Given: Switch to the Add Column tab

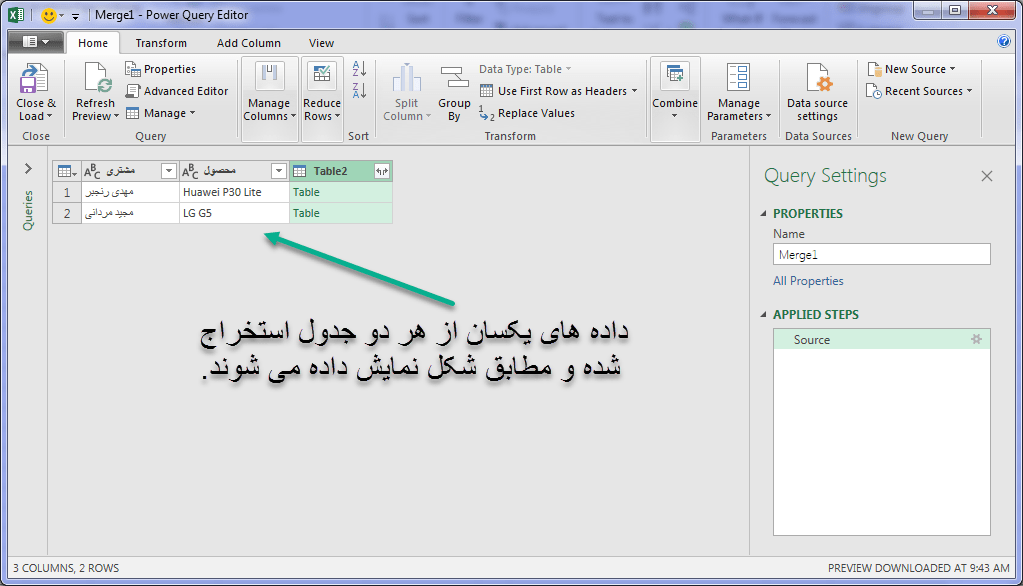Looking at the screenshot, I should click(x=249, y=43).
